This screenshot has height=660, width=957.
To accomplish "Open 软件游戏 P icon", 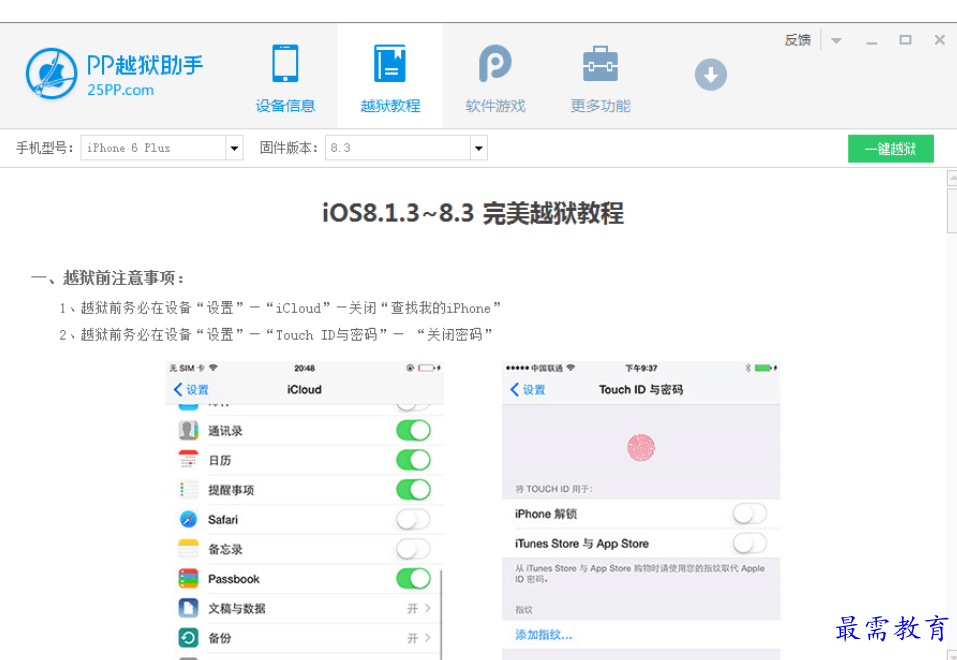I will point(495,63).
